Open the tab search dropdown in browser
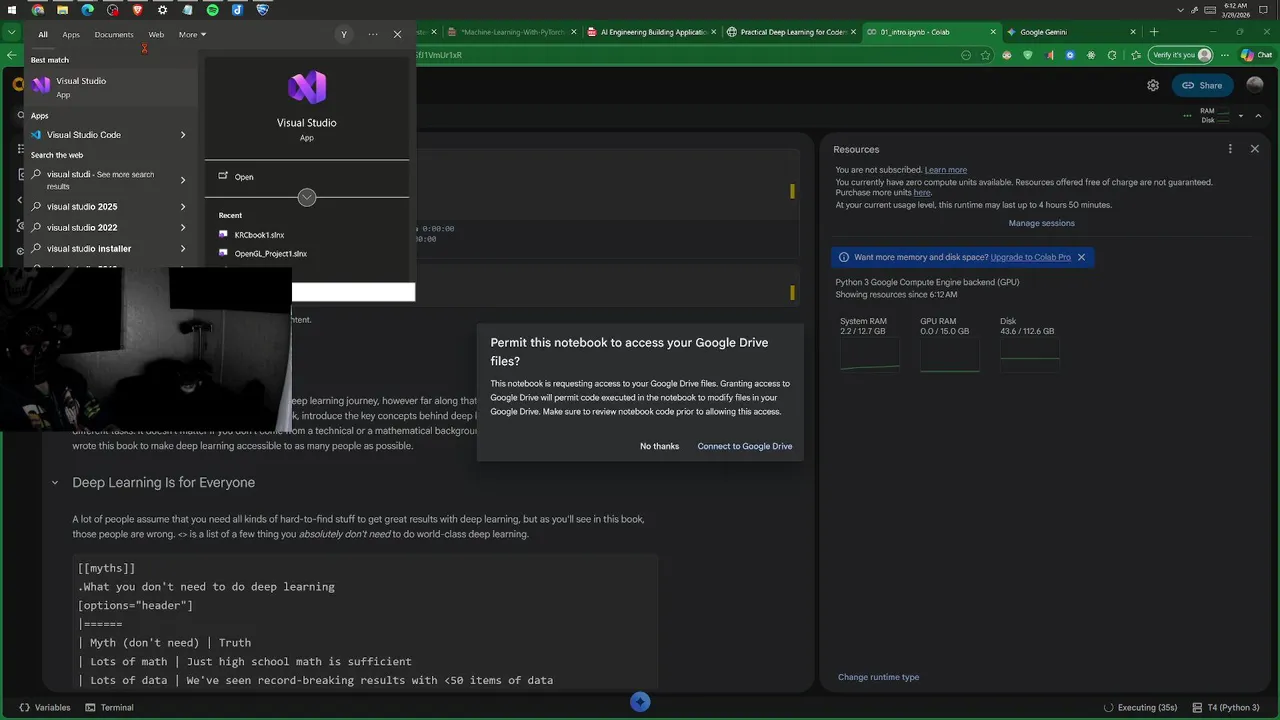The height and width of the screenshot is (720, 1280). point(12,32)
